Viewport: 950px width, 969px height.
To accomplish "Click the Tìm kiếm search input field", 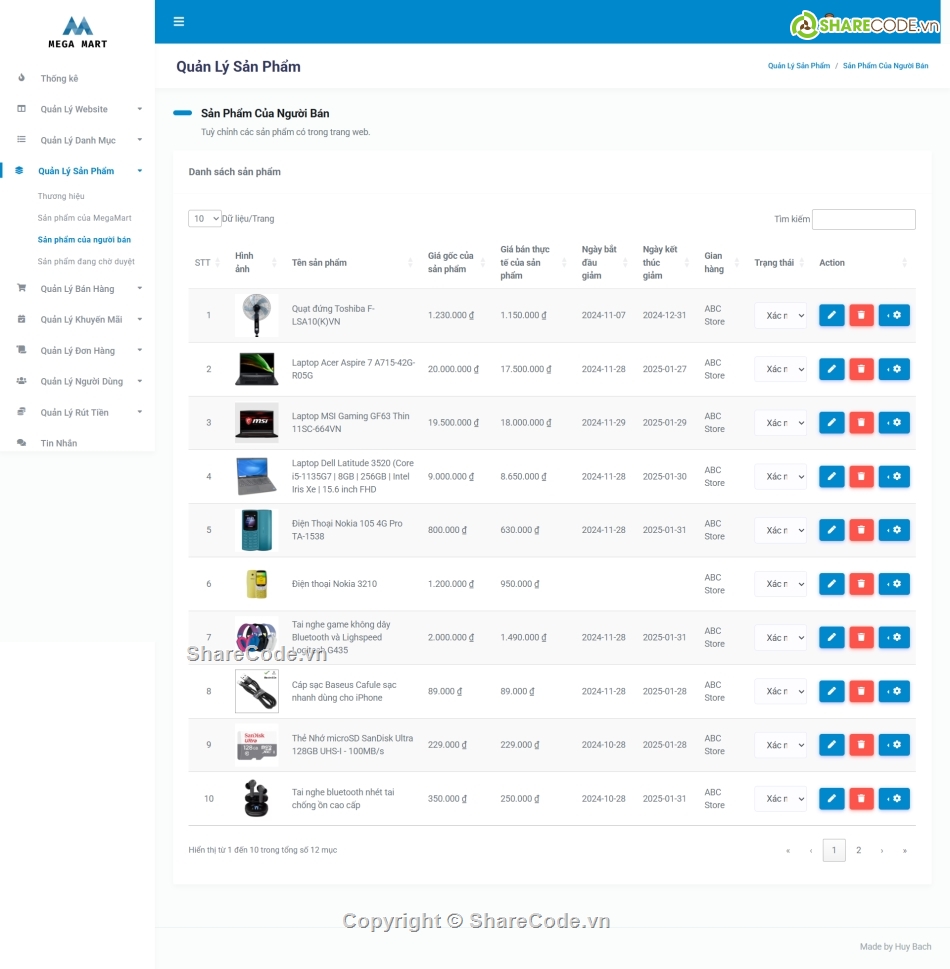I will (863, 219).
